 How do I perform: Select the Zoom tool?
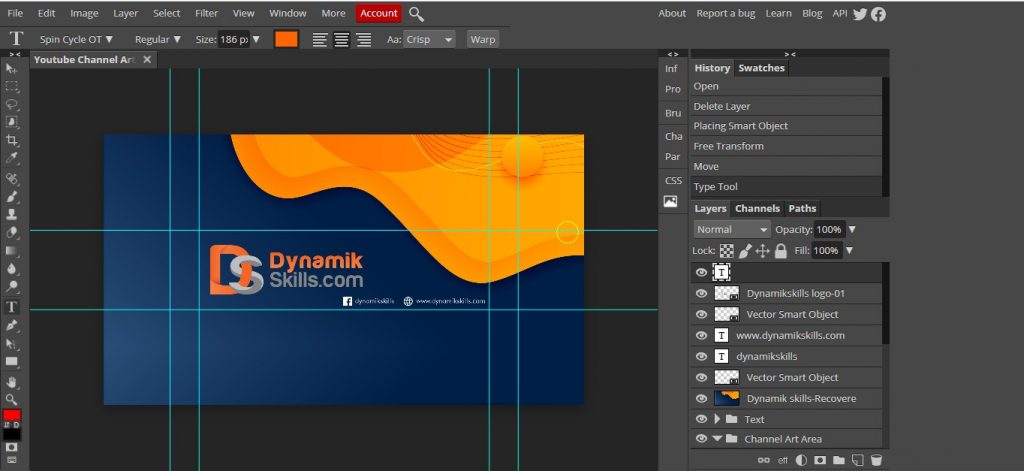coord(12,399)
